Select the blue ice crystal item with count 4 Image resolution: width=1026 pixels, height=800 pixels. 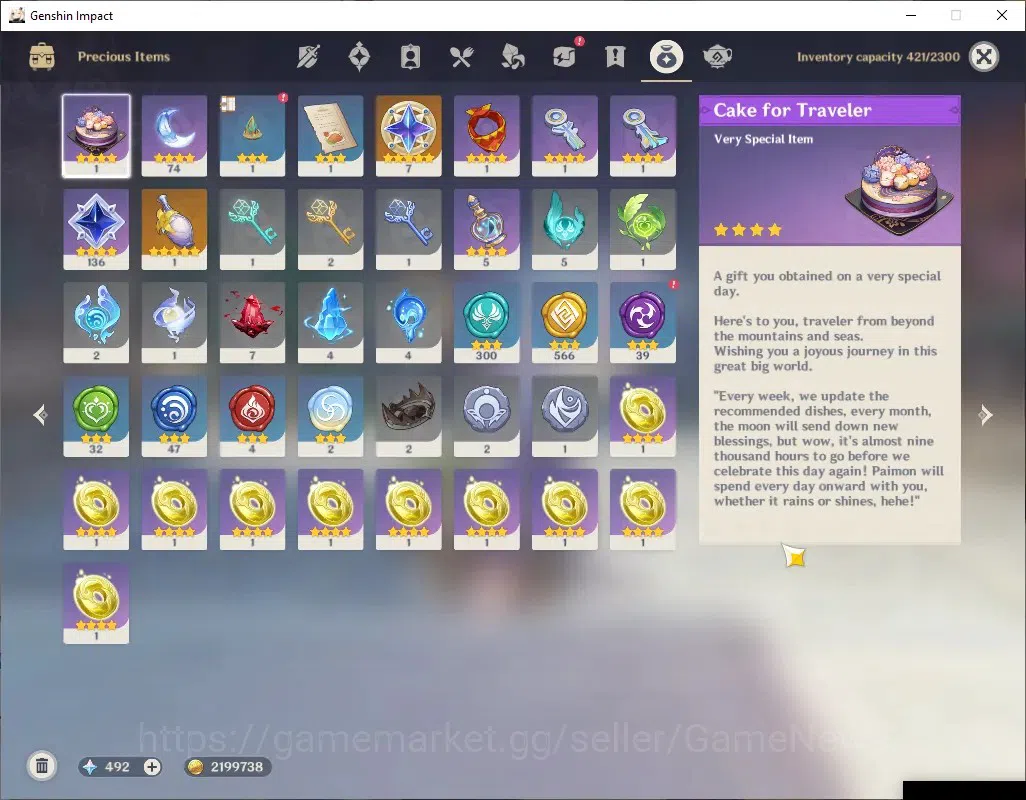tap(330, 322)
